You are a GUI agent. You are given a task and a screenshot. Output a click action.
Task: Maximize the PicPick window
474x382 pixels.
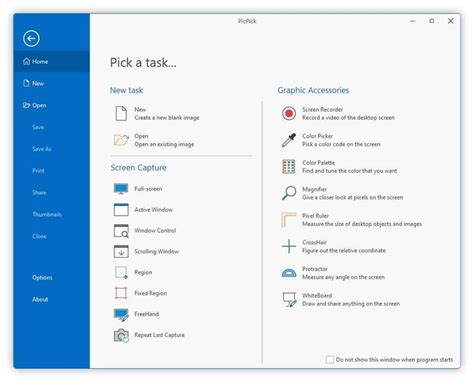[432, 21]
